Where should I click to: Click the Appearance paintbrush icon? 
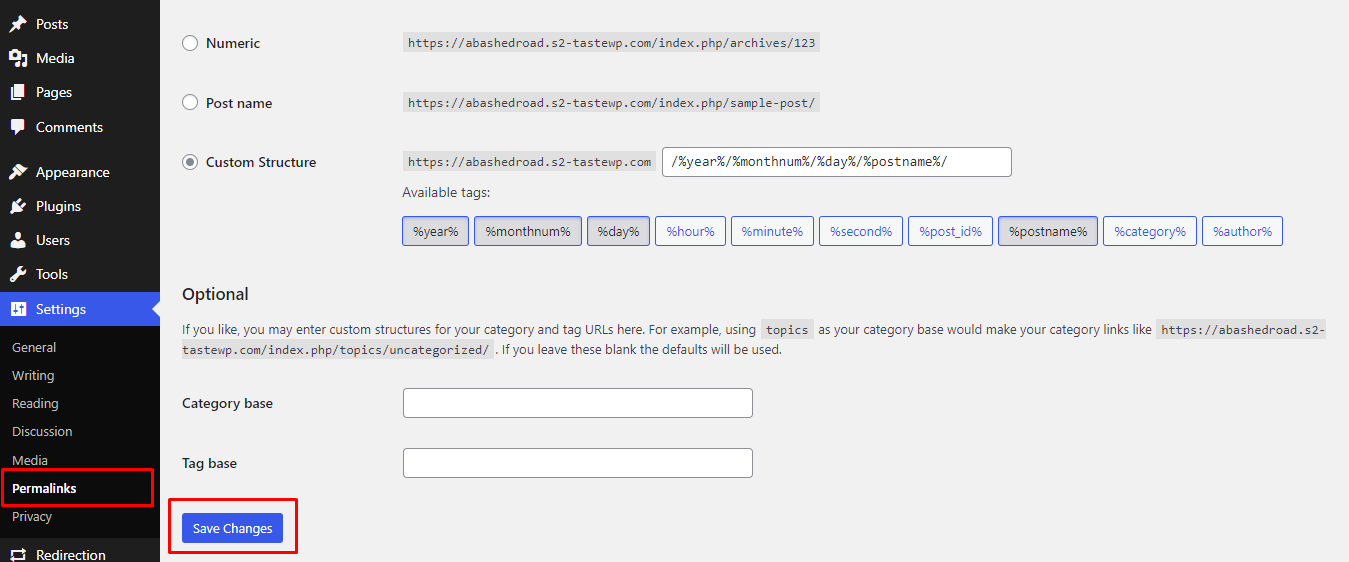point(18,172)
